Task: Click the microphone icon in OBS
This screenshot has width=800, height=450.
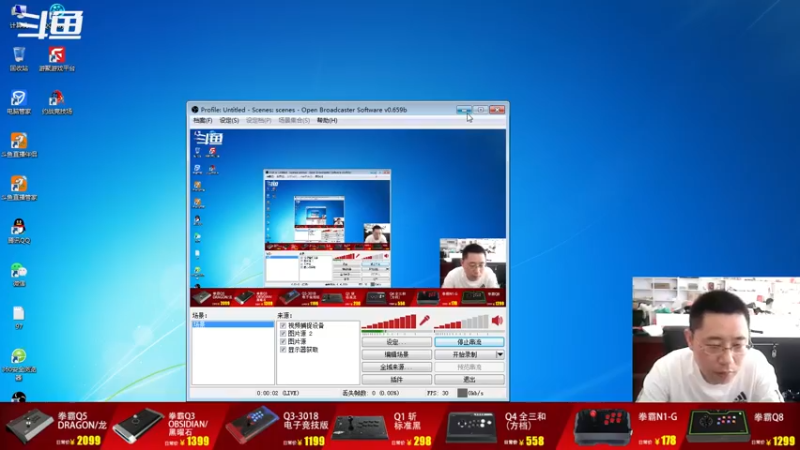Action: [x=424, y=320]
